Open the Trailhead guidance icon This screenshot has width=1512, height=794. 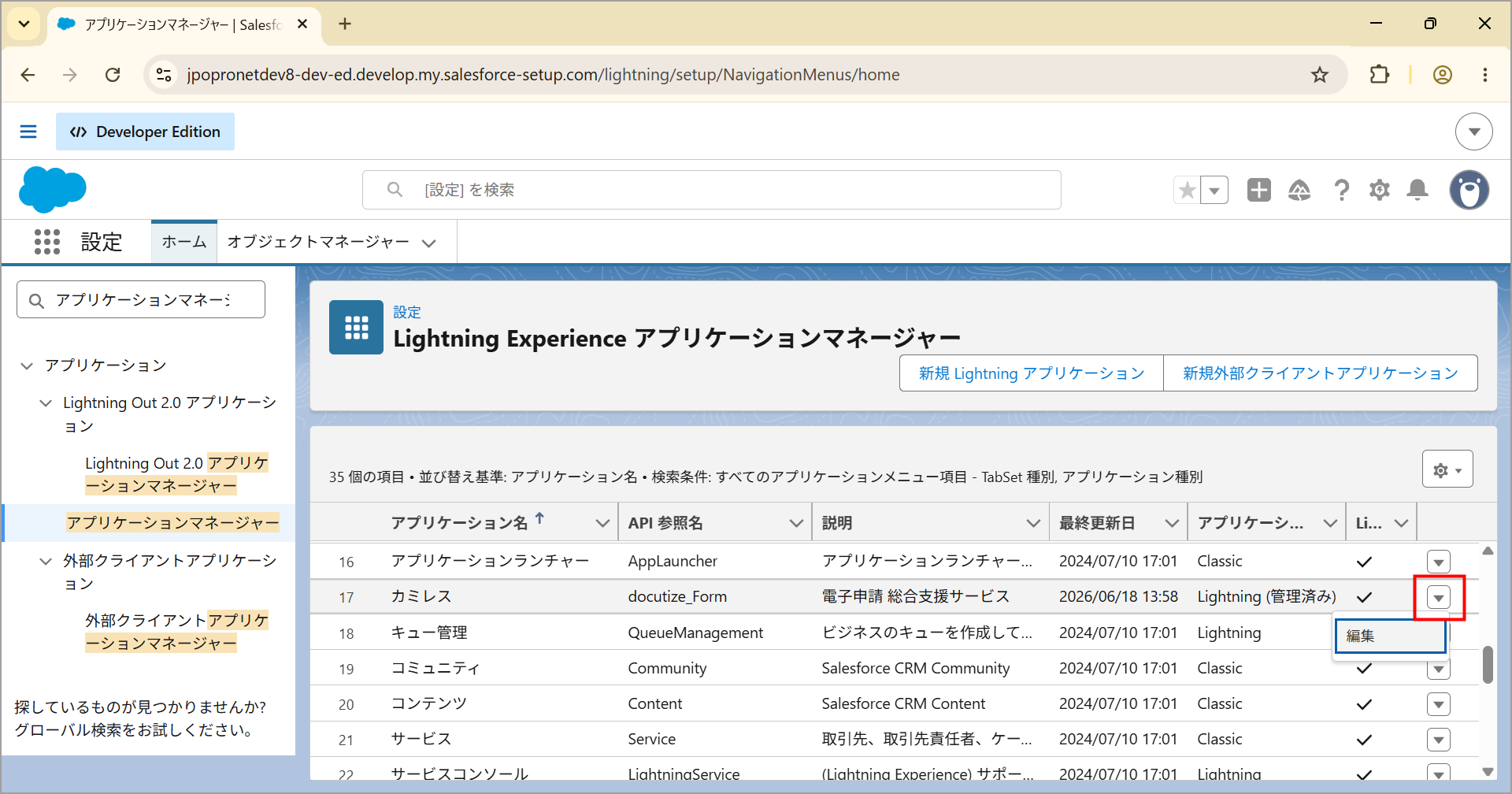[x=1299, y=190]
